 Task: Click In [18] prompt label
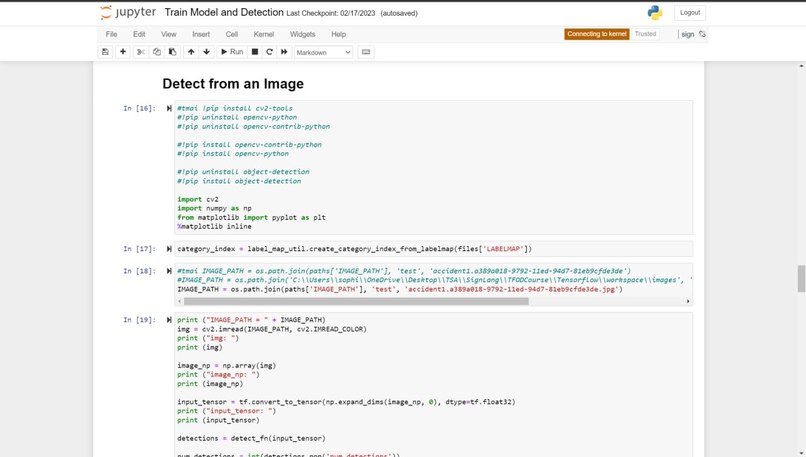point(139,271)
